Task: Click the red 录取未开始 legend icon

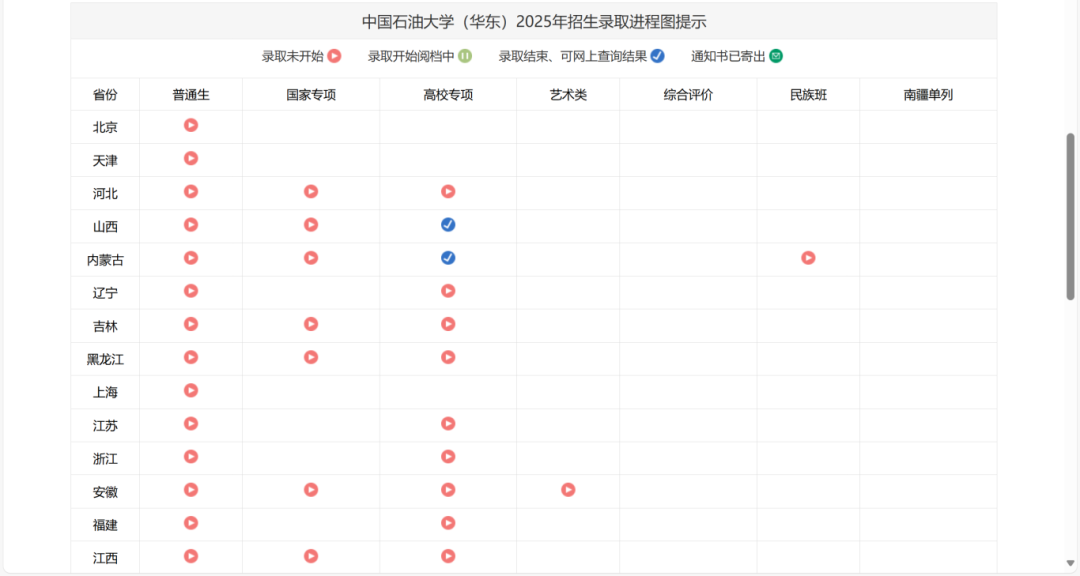Action: point(335,57)
